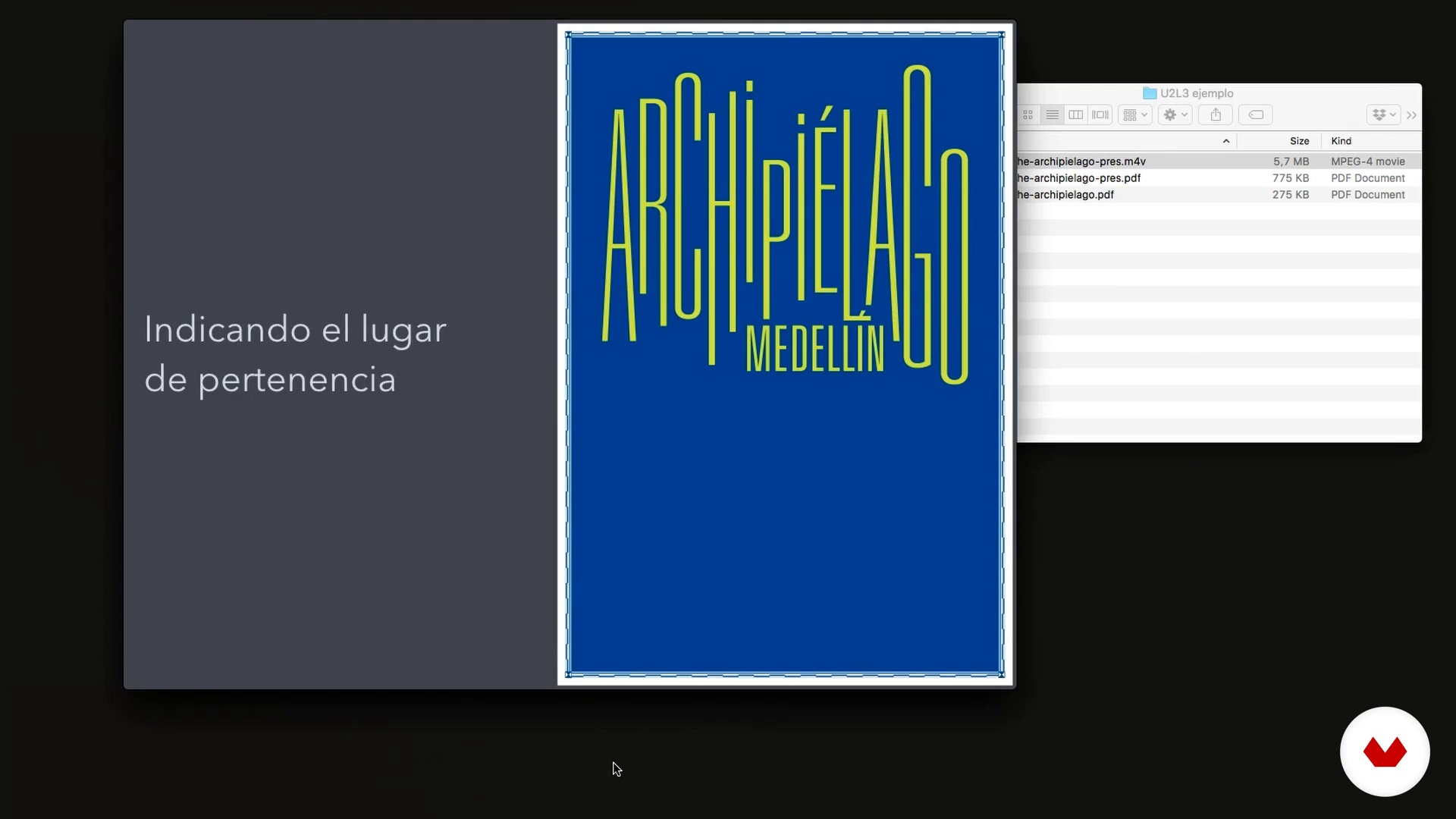The height and width of the screenshot is (819, 1456).
Task: Click PDF Document kind in the 775 KB row
Action: (1368, 178)
